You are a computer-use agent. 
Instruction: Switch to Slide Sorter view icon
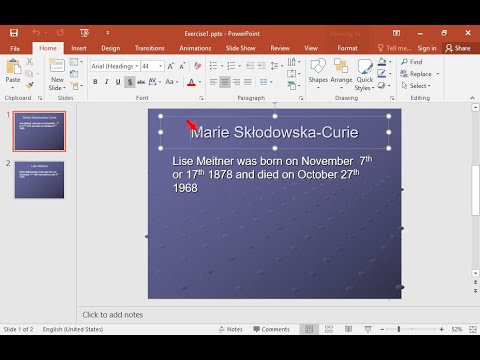(x=329, y=329)
